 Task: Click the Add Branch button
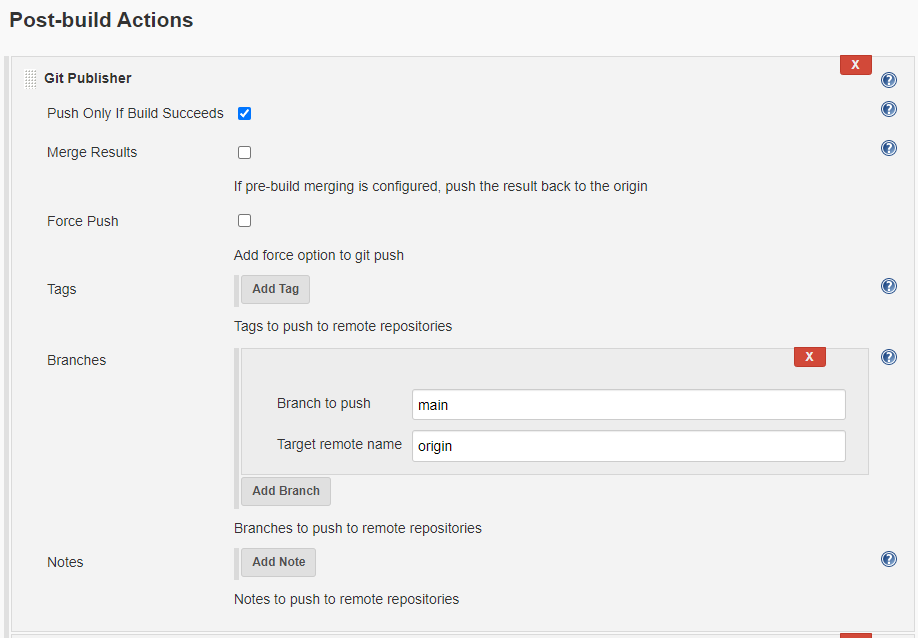click(286, 491)
